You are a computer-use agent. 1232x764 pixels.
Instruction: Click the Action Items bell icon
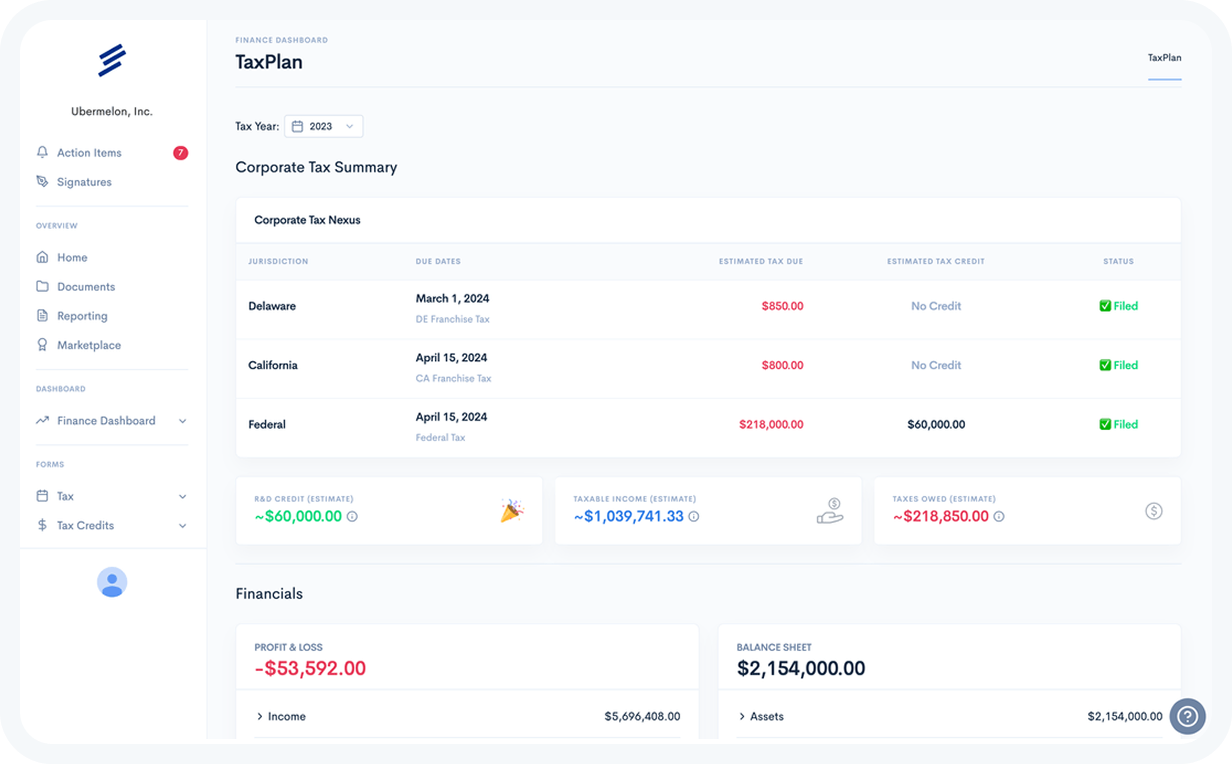[x=42, y=153]
